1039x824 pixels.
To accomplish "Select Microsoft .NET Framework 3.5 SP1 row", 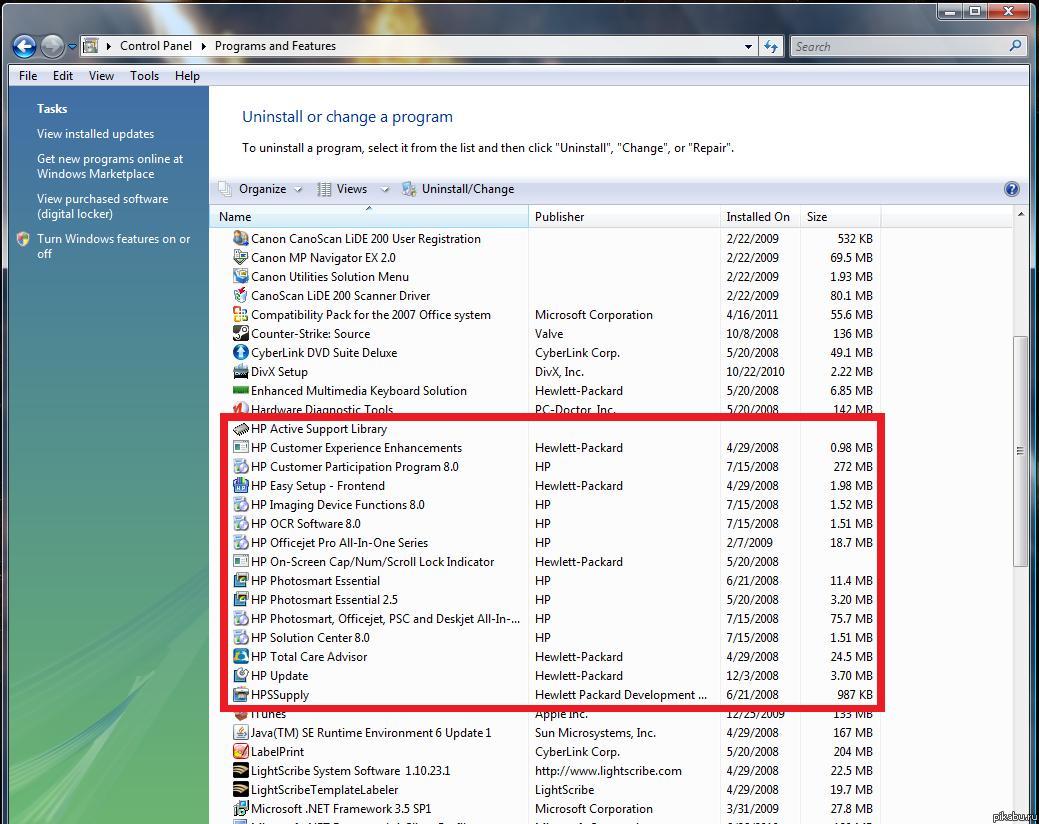I will [553, 809].
